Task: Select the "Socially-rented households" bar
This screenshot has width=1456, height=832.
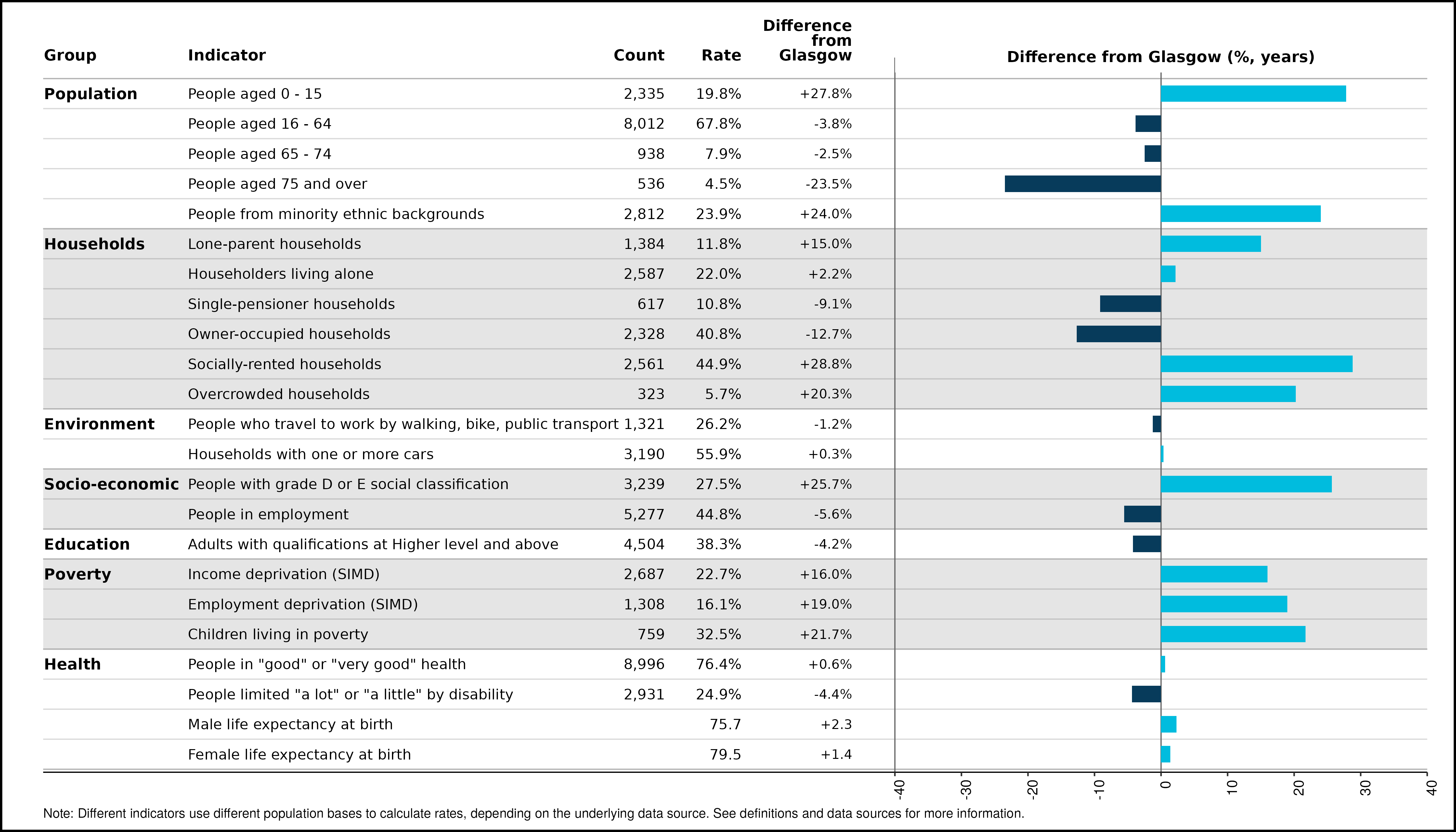Action: 1256,364
